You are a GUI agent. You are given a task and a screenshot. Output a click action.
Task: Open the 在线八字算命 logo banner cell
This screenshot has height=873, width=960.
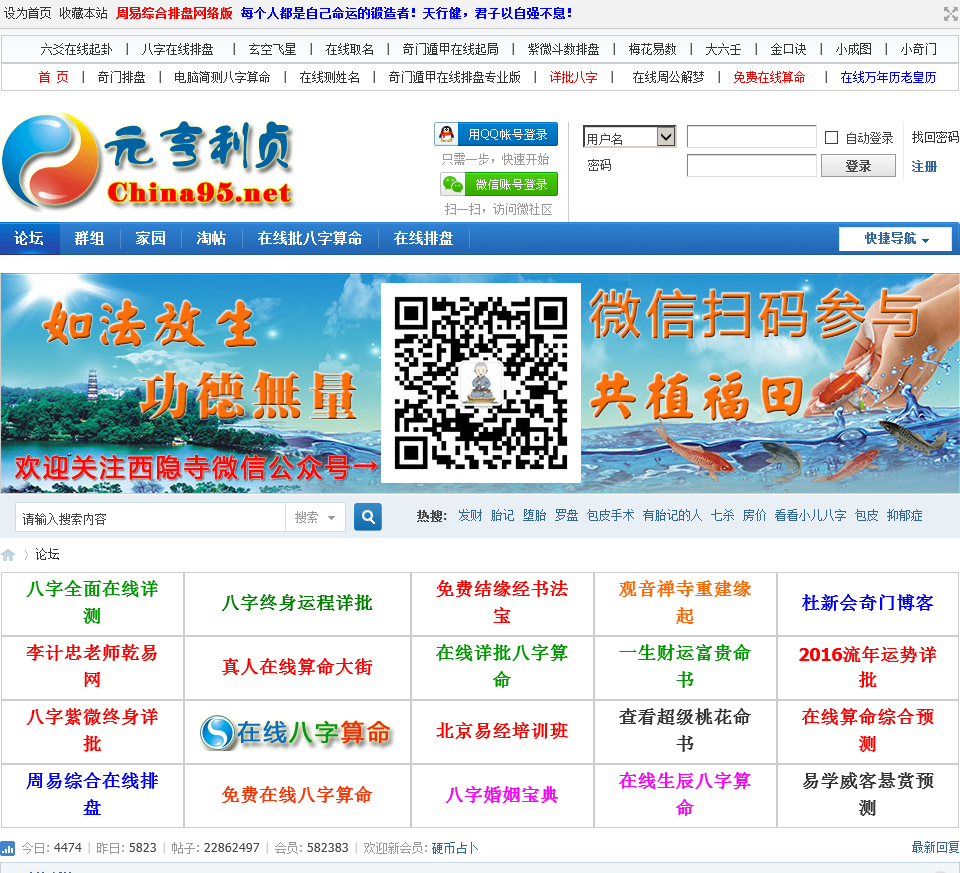point(297,732)
